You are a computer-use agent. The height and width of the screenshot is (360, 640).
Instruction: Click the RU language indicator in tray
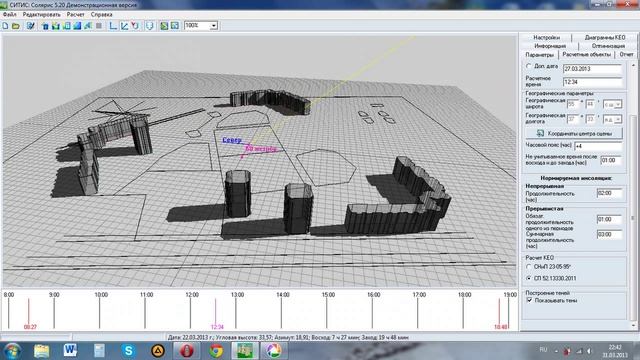[543, 350]
